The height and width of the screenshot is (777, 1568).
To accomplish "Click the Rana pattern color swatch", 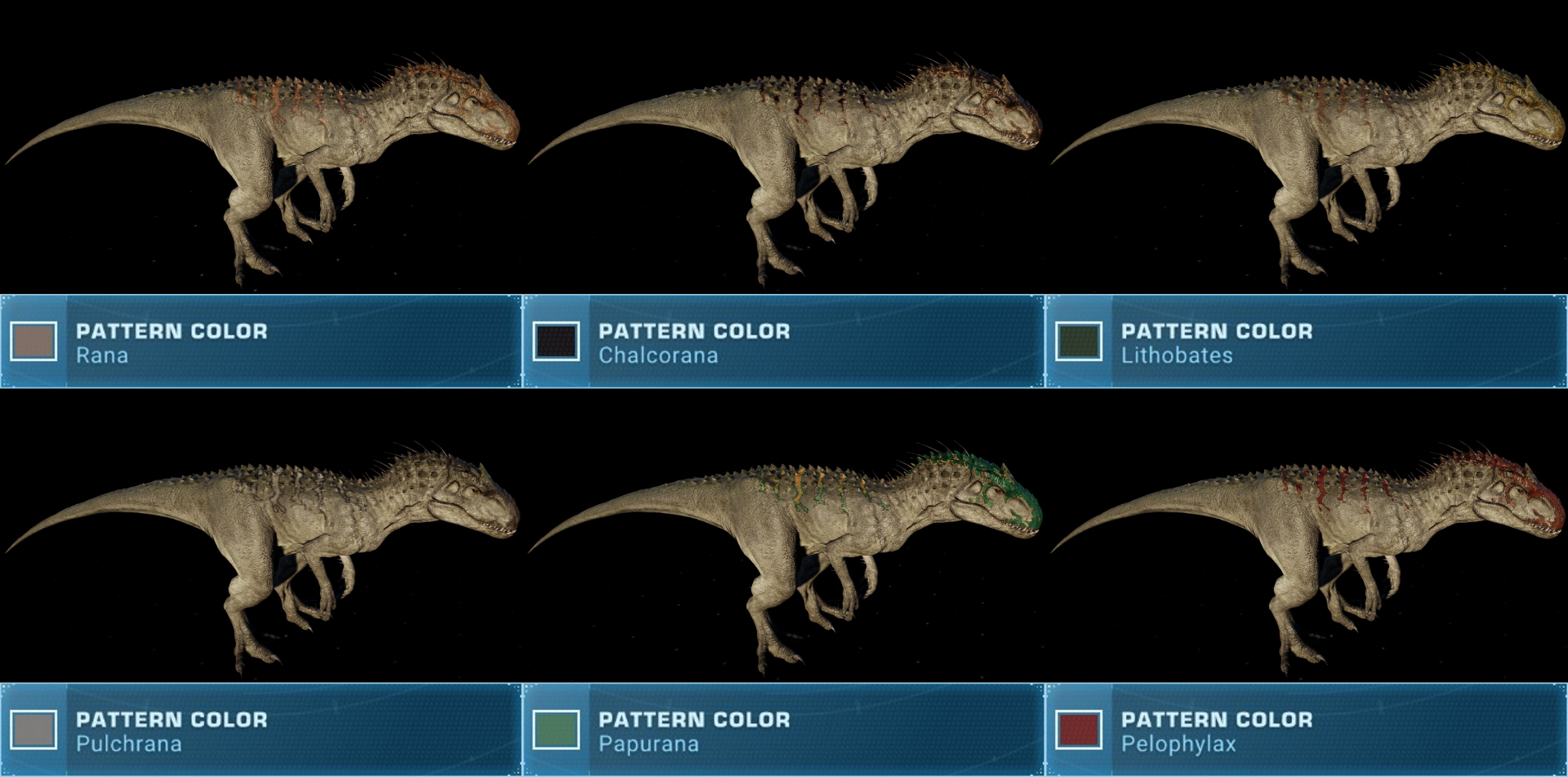I will click(x=33, y=342).
